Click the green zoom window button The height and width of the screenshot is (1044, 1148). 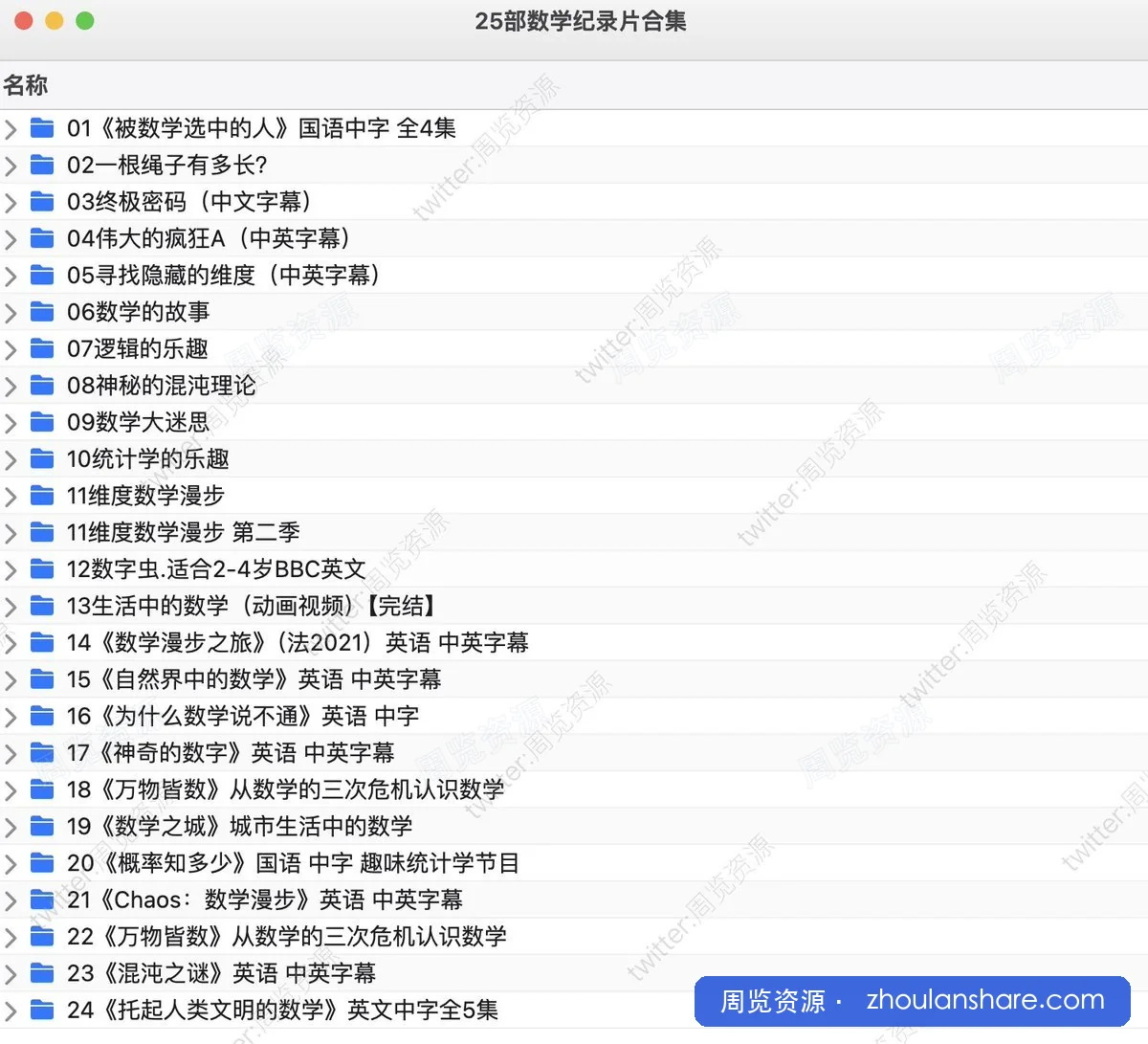tap(84, 20)
